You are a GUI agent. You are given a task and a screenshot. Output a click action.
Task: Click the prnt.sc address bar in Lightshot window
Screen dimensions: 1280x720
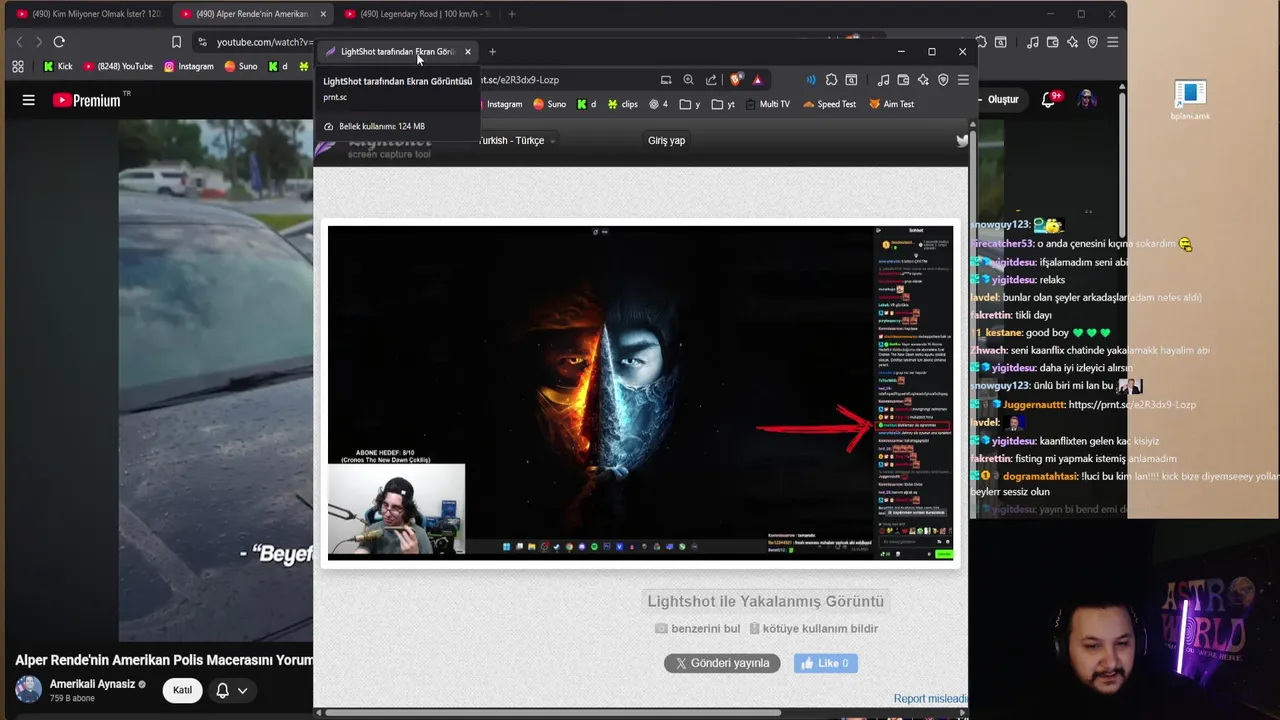click(x=520, y=80)
